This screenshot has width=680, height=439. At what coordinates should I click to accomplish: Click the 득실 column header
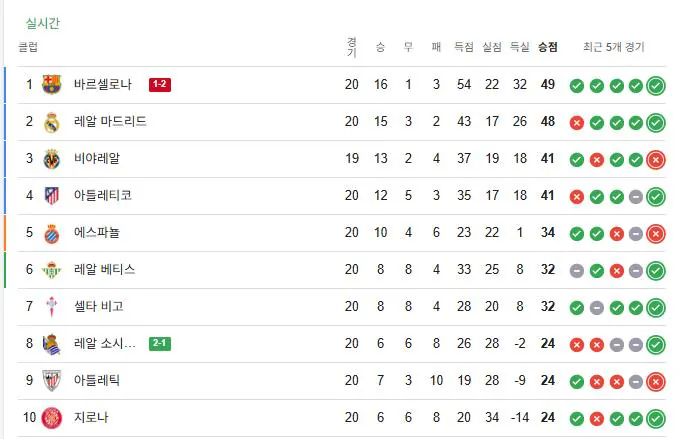(520, 47)
